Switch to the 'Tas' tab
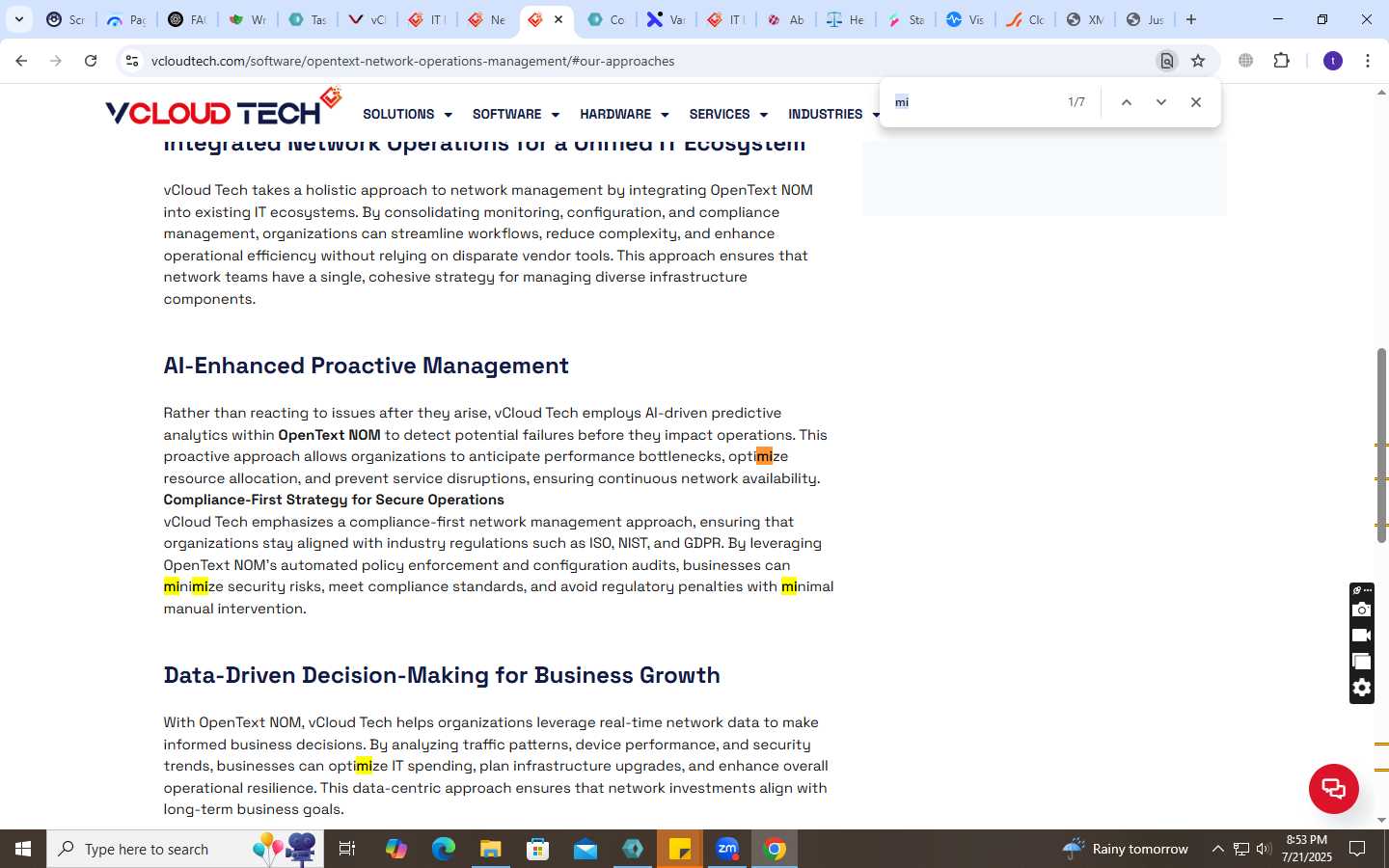1389x868 pixels. [307, 19]
